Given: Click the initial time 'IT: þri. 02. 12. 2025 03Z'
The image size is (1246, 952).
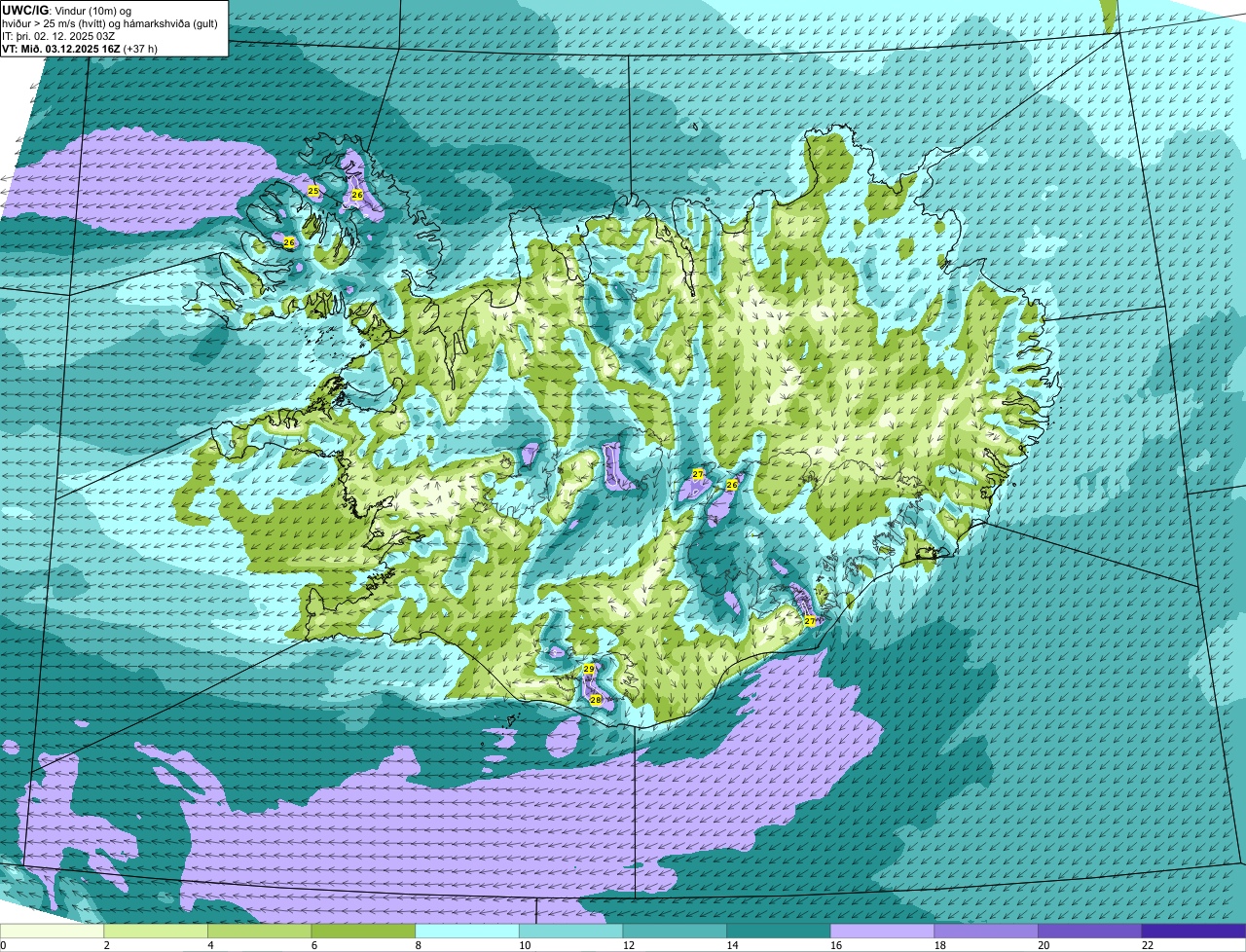Looking at the screenshot, I should (x=60, y=36).
